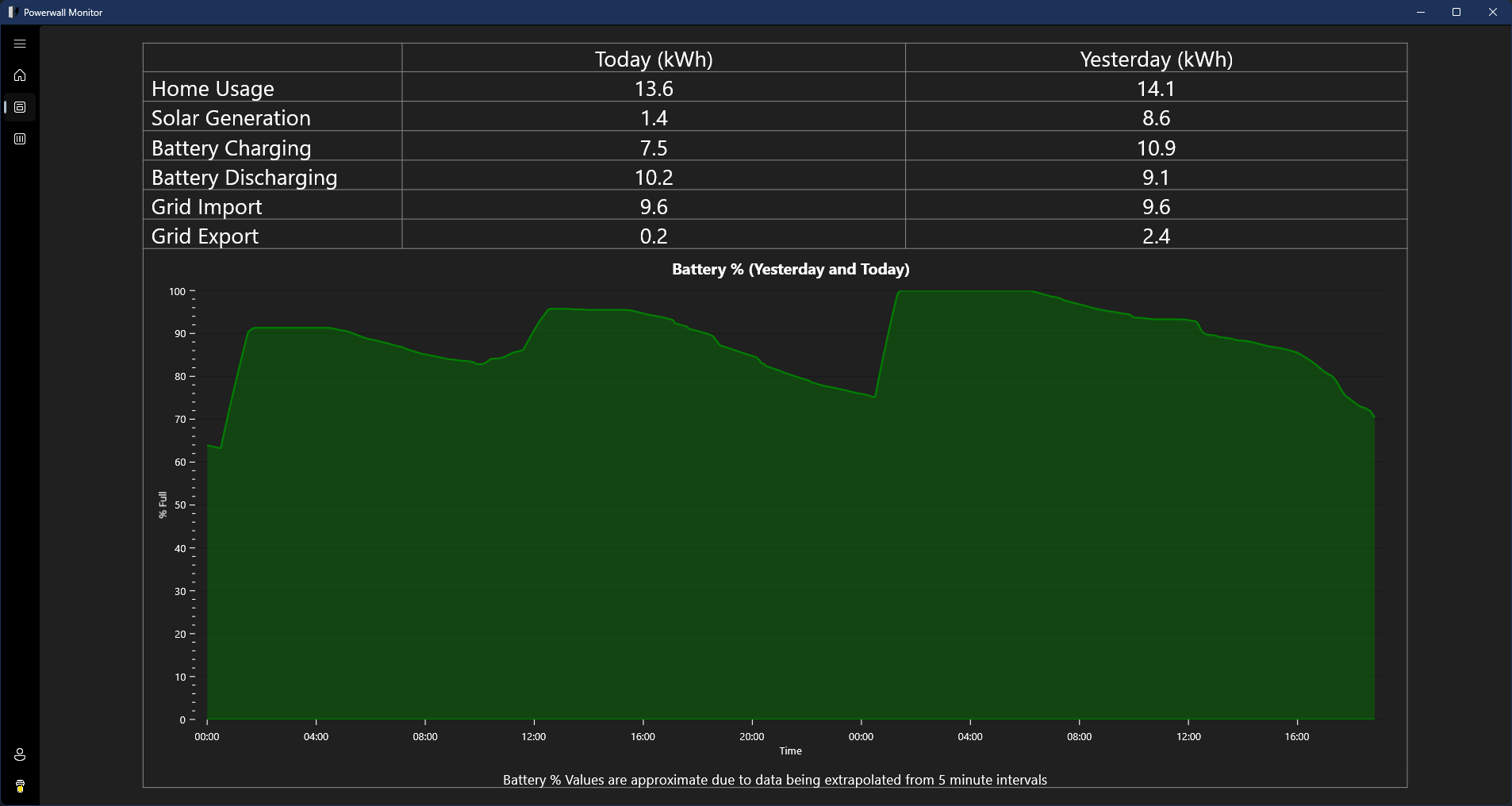This screenshot has width=1512, height=806.
Task: Click the Battery % chart title
Action: tap(790, 270)
